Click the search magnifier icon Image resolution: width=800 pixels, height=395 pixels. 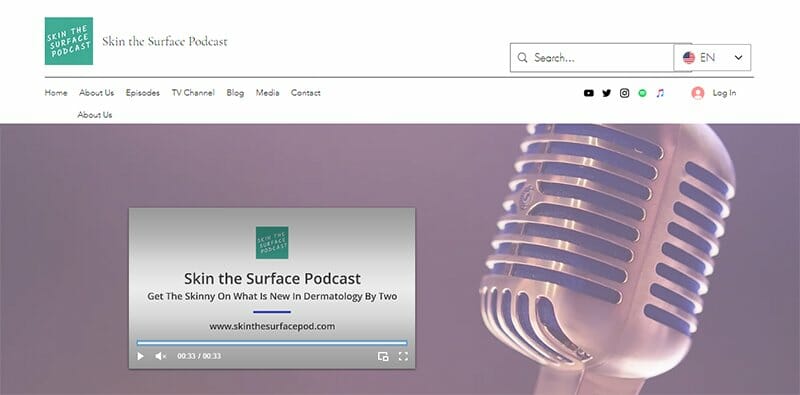522,58
